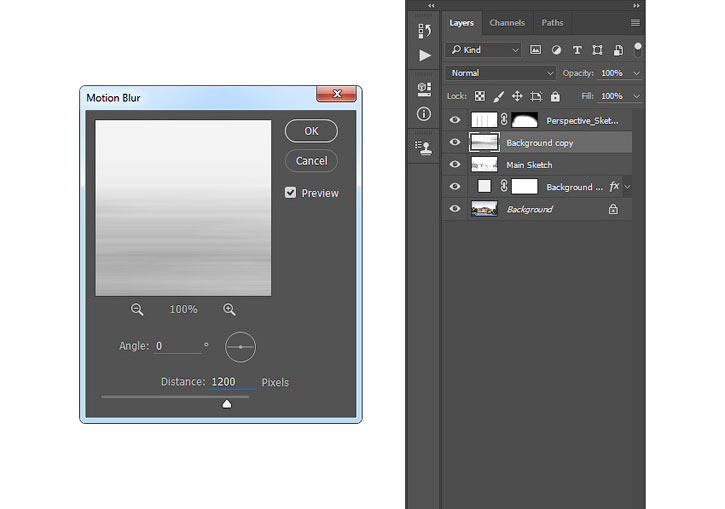Collapse panels with left double-arrow icon
725x509 pixels.
tap(431, 6)
